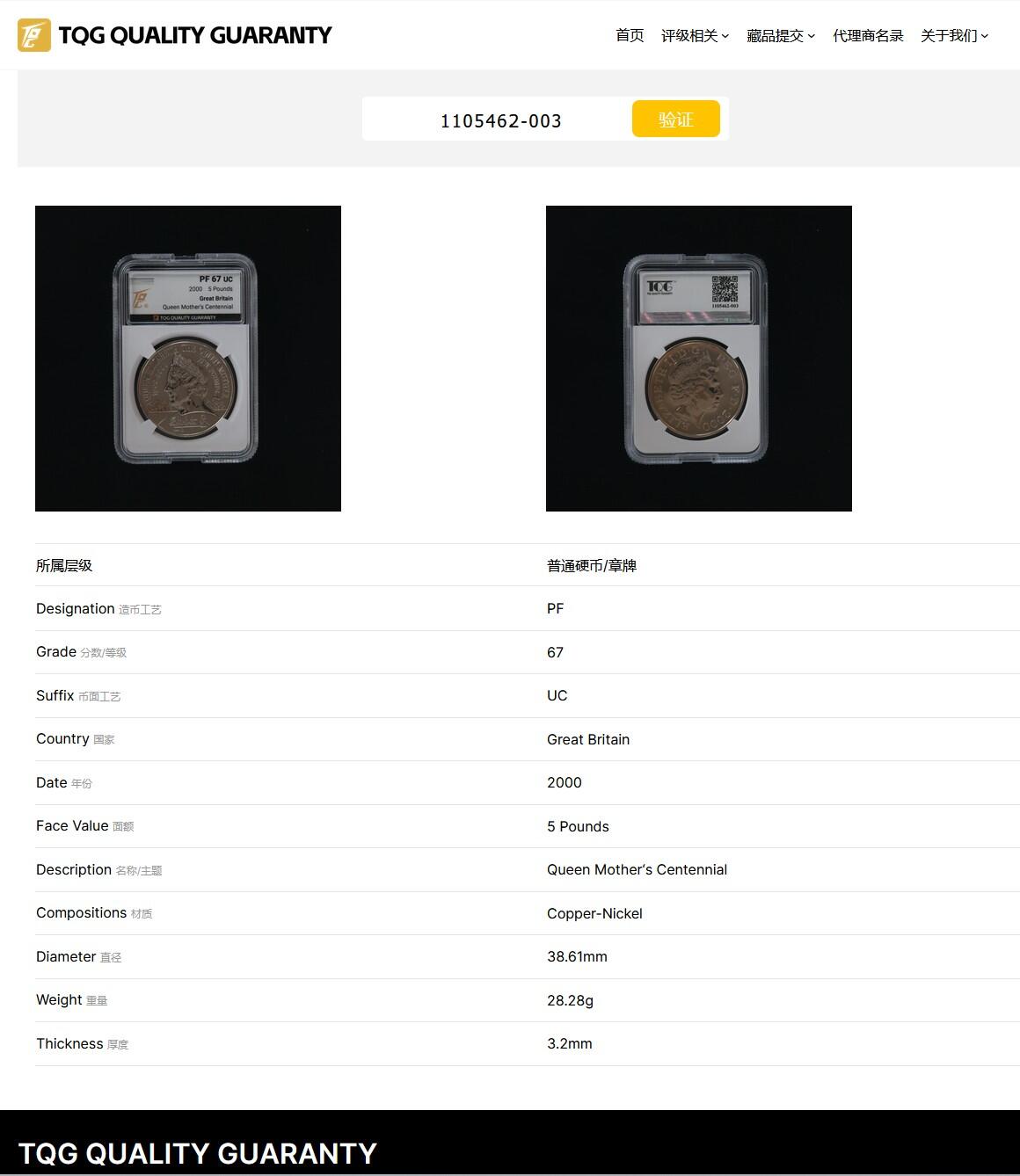Screen dimensions: 1020x1176
Task: Open the 关于我们 menu
Action: [949, 35]
